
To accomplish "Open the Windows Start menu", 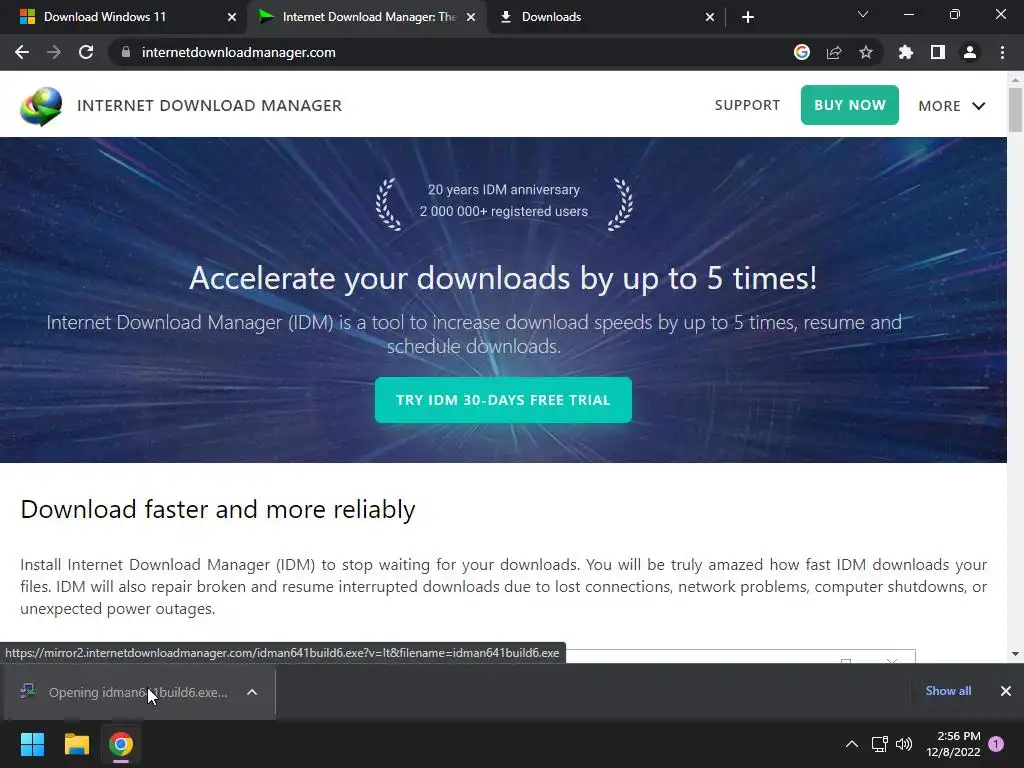I will point(32,744).
